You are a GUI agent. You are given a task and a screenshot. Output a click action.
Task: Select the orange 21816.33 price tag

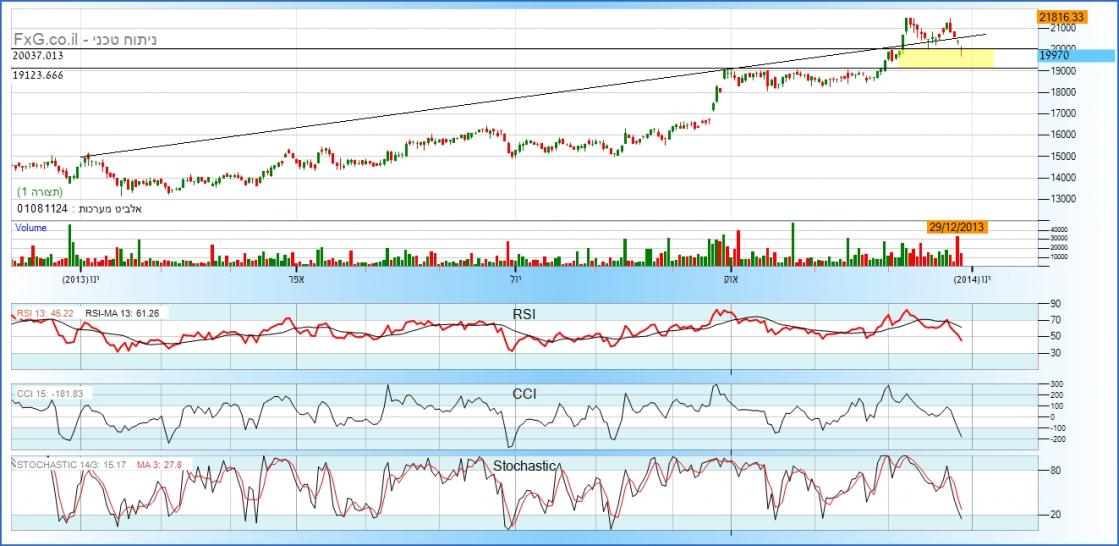click(x=1062, y=17)
